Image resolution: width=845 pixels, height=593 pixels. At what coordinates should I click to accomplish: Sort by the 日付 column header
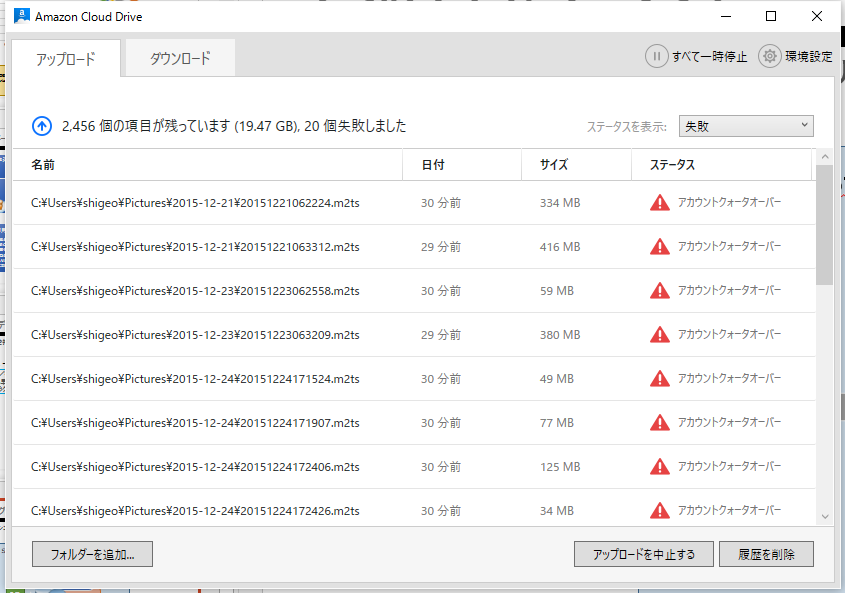coord(462,165)
